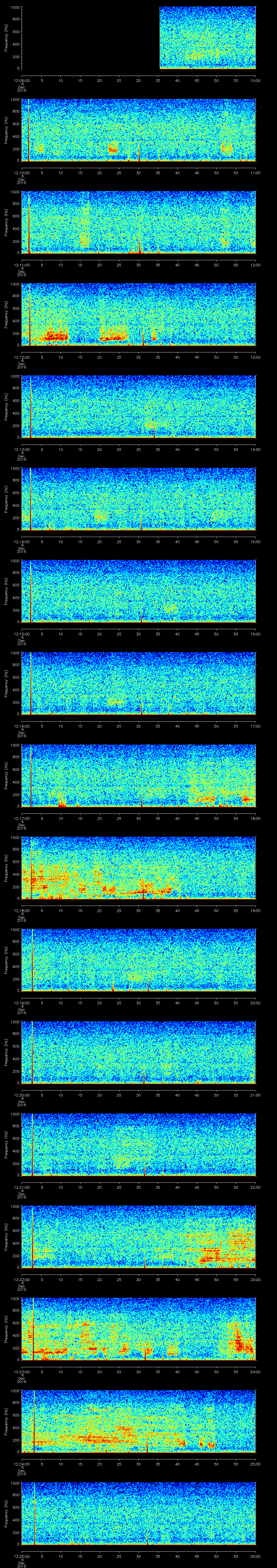Click the 12:18:00 time axis label
This screenshot has width=277, height=1568.
pyautogui.click(x=22, y=910)
